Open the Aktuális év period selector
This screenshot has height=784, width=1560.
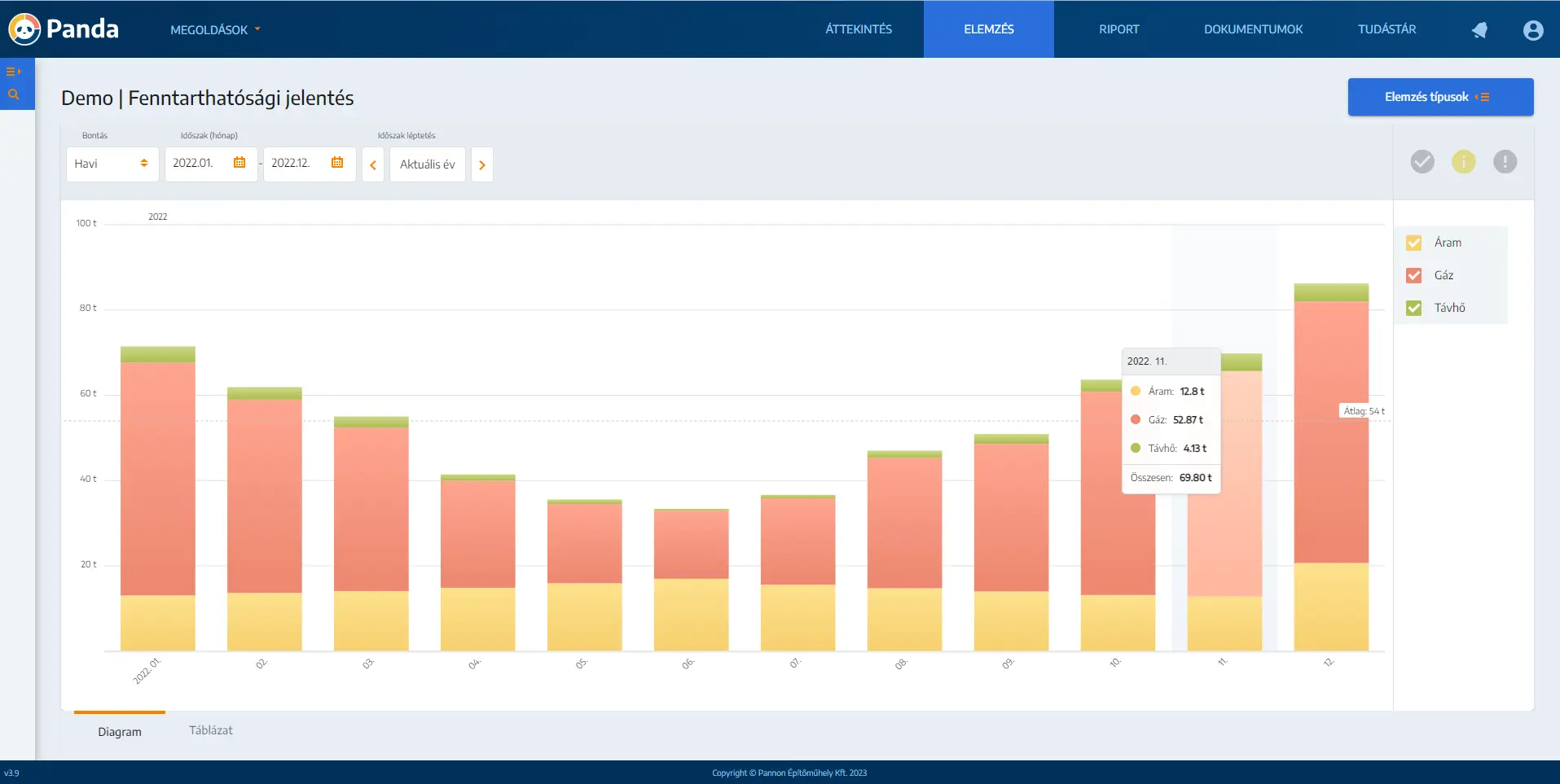coord(427,164)
